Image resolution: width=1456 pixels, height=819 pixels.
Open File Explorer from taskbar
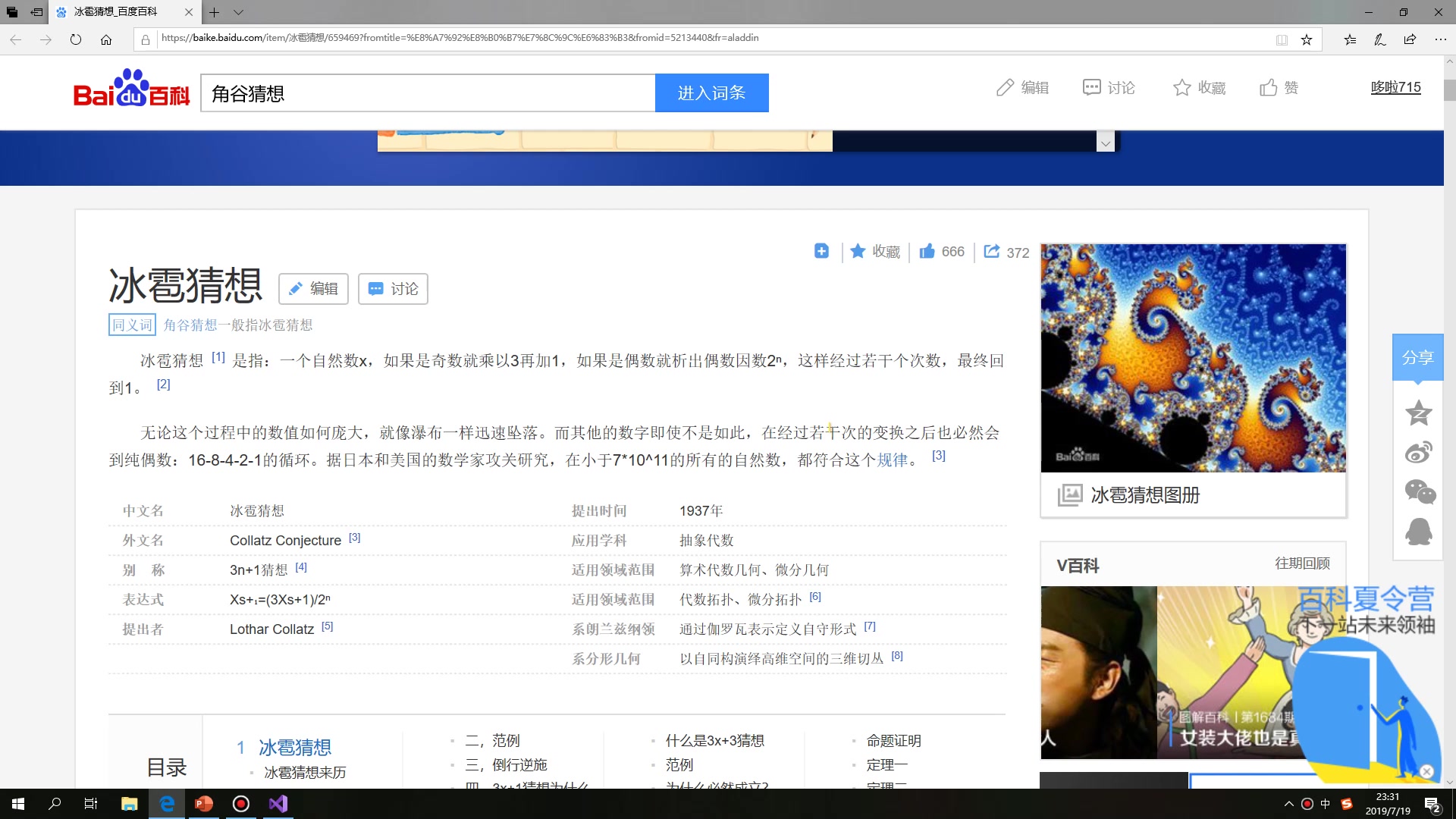pyautogui.click(x=130, y=804)
